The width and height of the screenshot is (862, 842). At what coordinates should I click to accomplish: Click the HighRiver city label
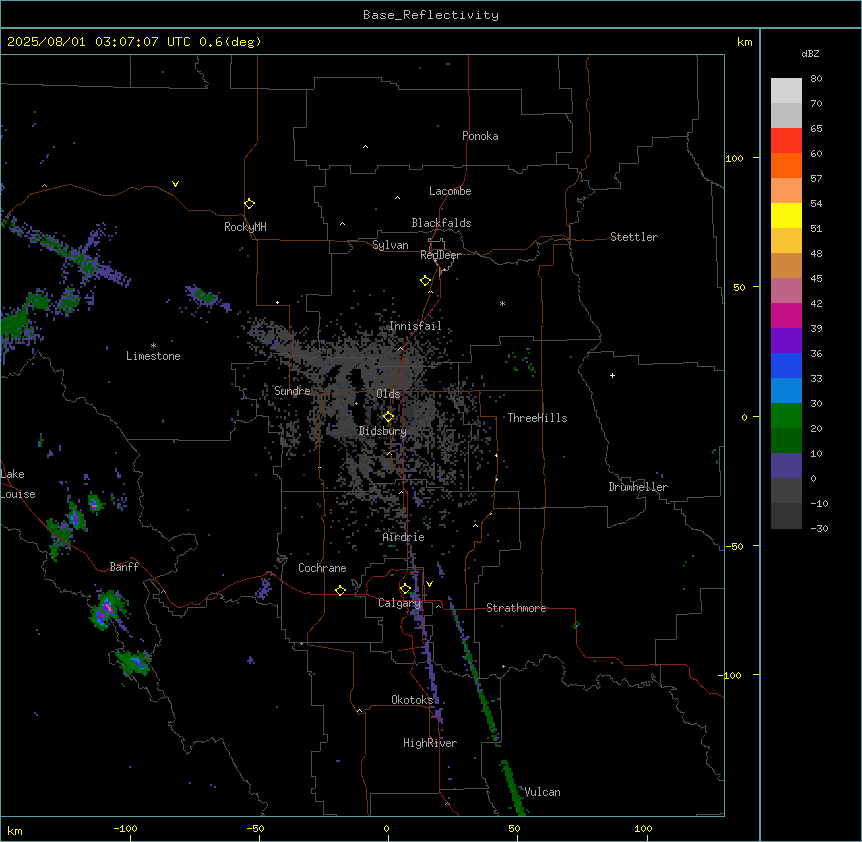click(430, 743)
